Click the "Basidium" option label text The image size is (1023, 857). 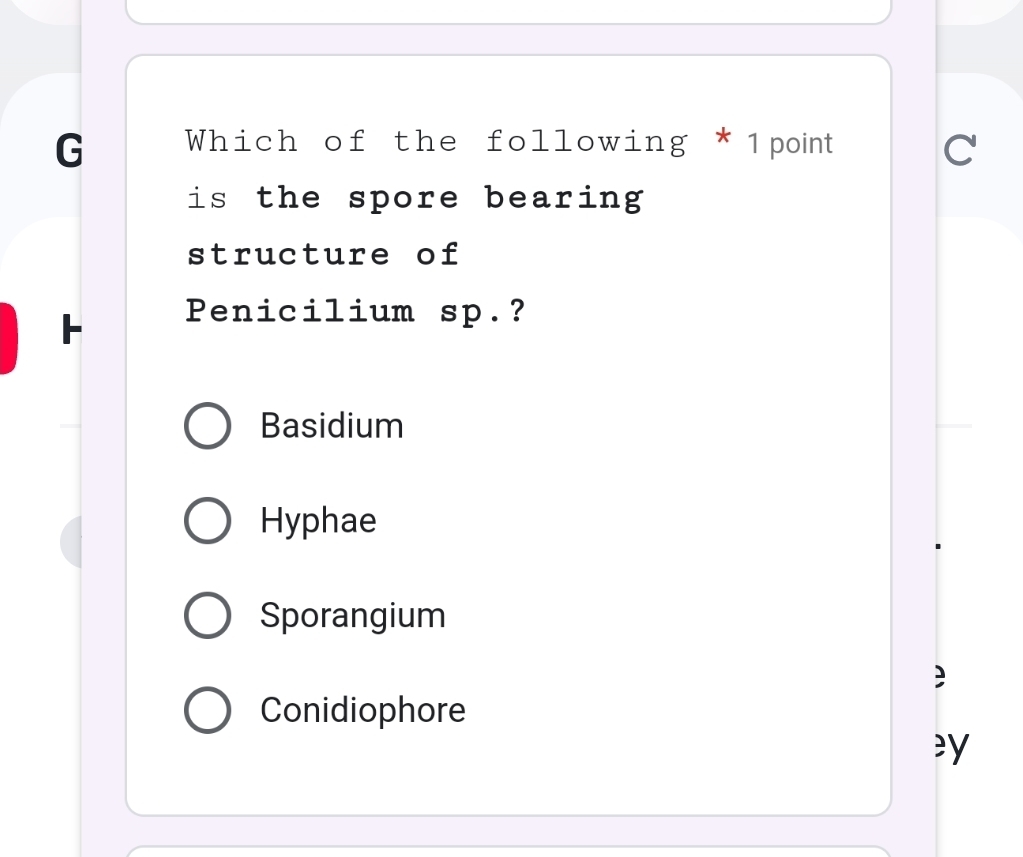point(332,426)
